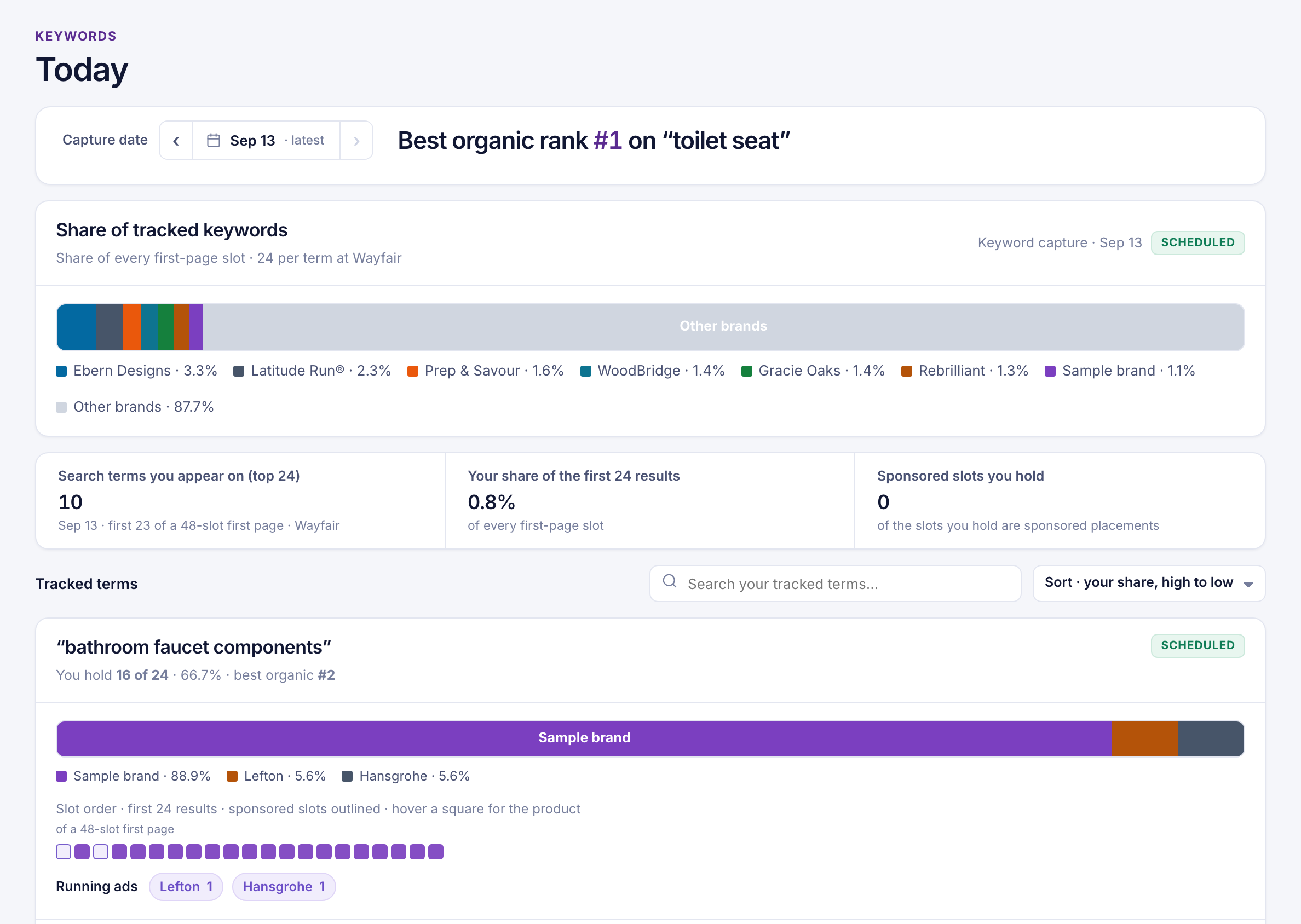Select Other brands · 87.7% legend entry

click(135, 407)
